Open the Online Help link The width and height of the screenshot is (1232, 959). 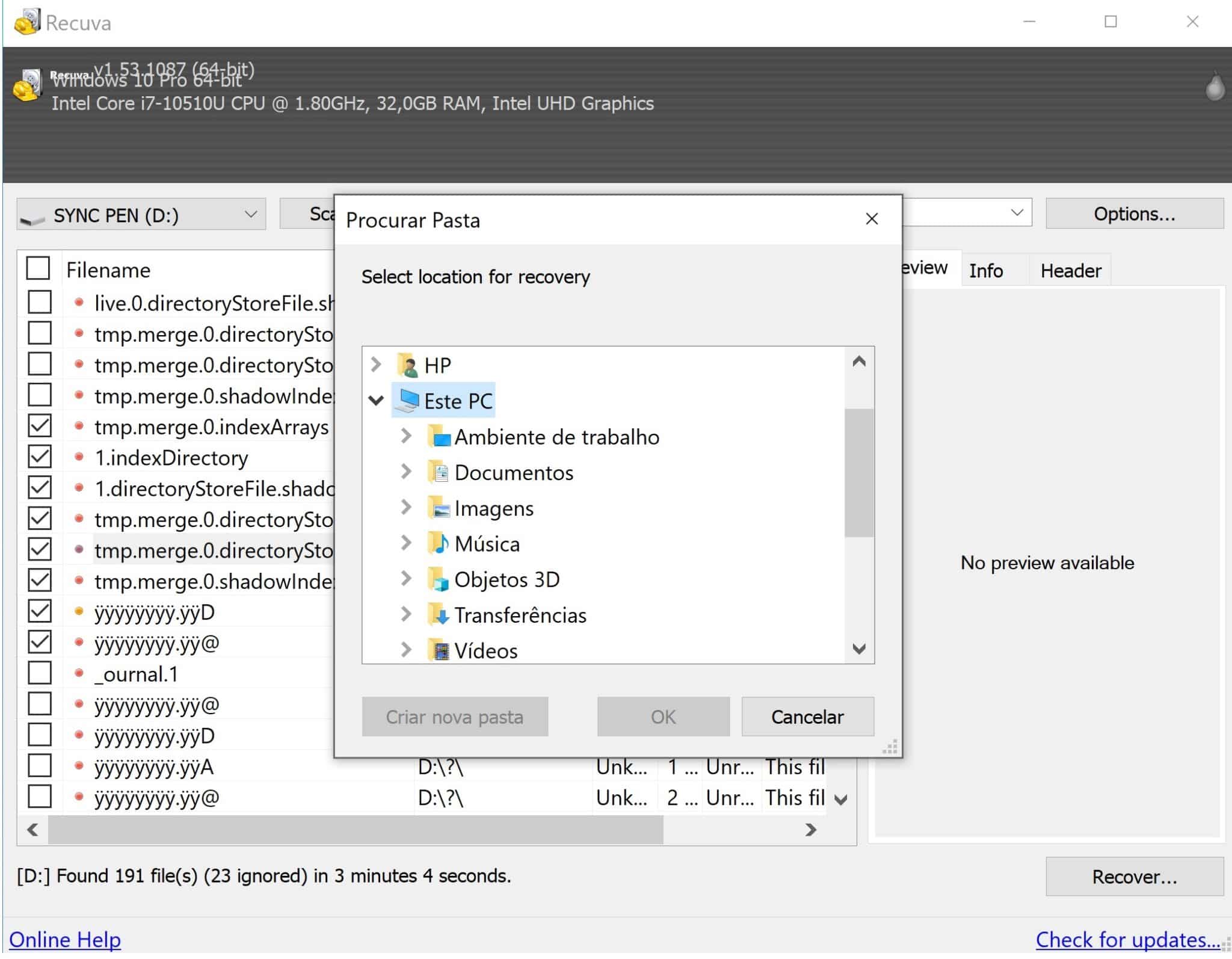pyautogui.click(x=65, y=940)
